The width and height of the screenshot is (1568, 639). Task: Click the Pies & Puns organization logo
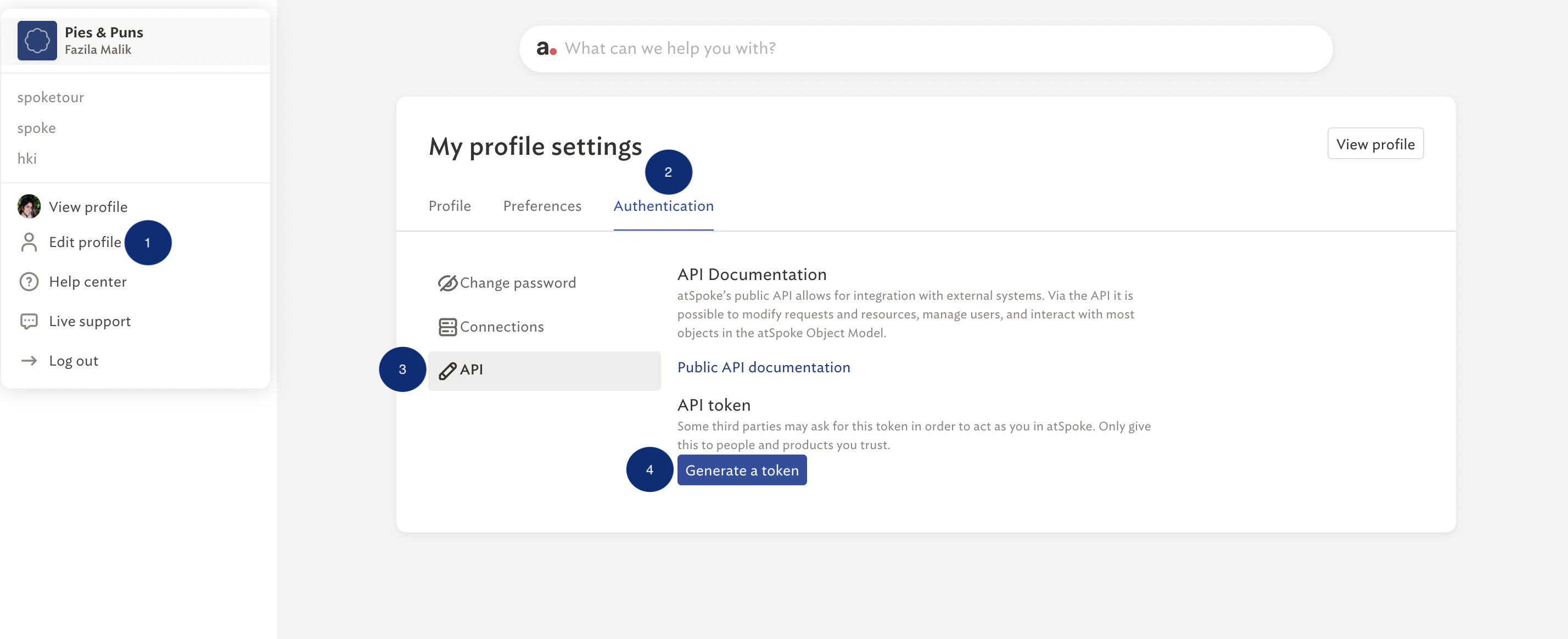click(x=37, y=41)
